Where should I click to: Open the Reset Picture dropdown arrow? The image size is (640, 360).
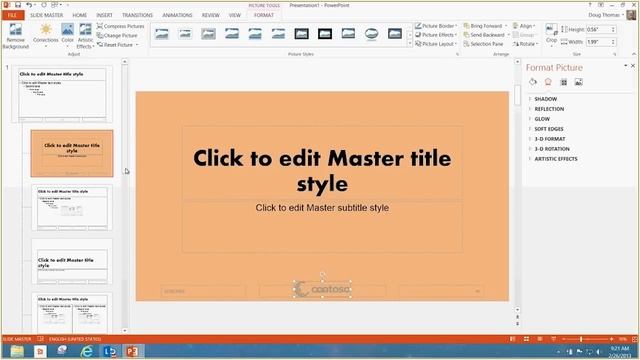(x=137, y=44)
